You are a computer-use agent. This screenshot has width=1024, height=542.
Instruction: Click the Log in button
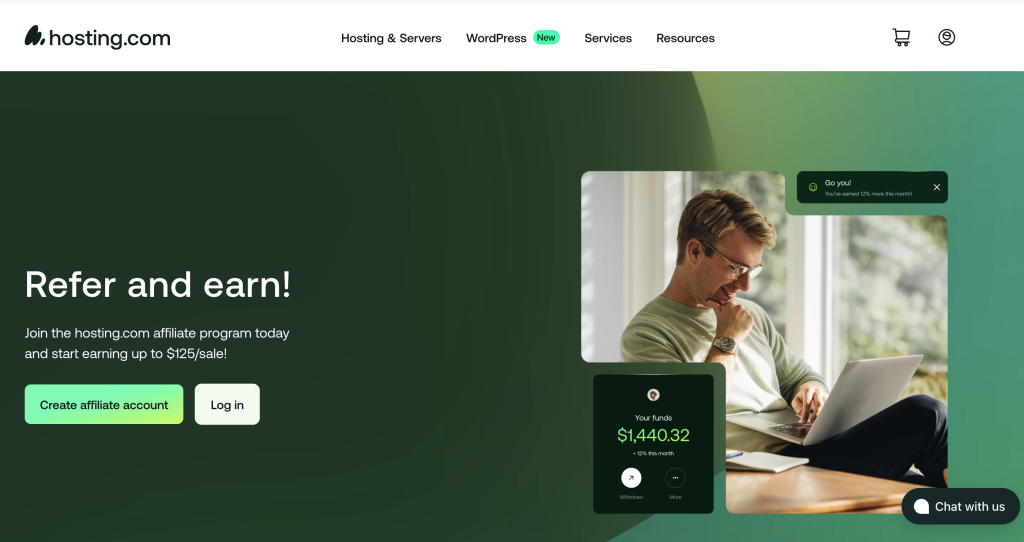coord(227,404)
